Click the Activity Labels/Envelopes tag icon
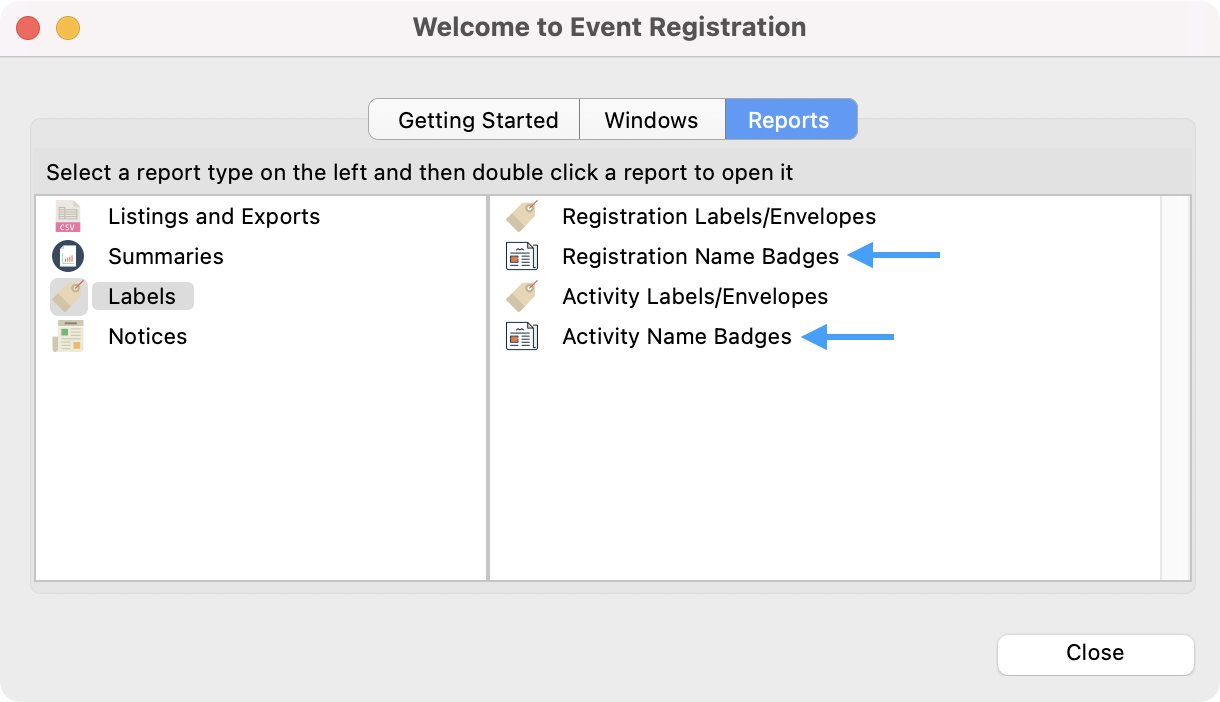Image resolution: width=1220 pixels, height=702 pixels. tap(522, 297)
